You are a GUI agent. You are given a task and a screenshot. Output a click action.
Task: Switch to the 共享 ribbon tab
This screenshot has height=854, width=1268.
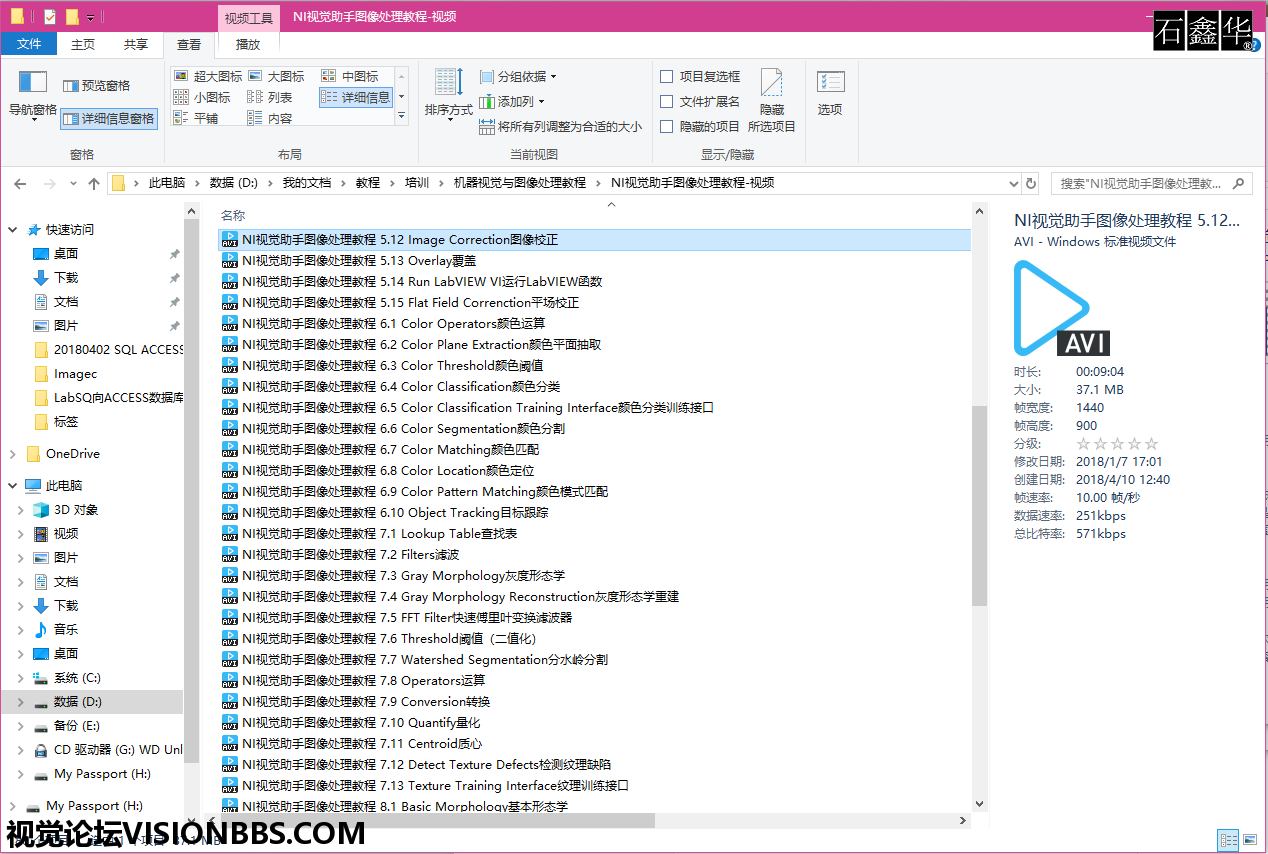coord(136,44)
